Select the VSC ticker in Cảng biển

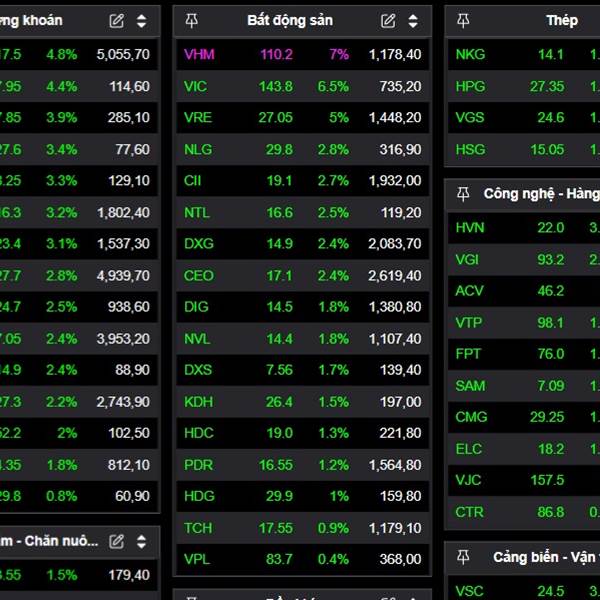coord(469,591)
